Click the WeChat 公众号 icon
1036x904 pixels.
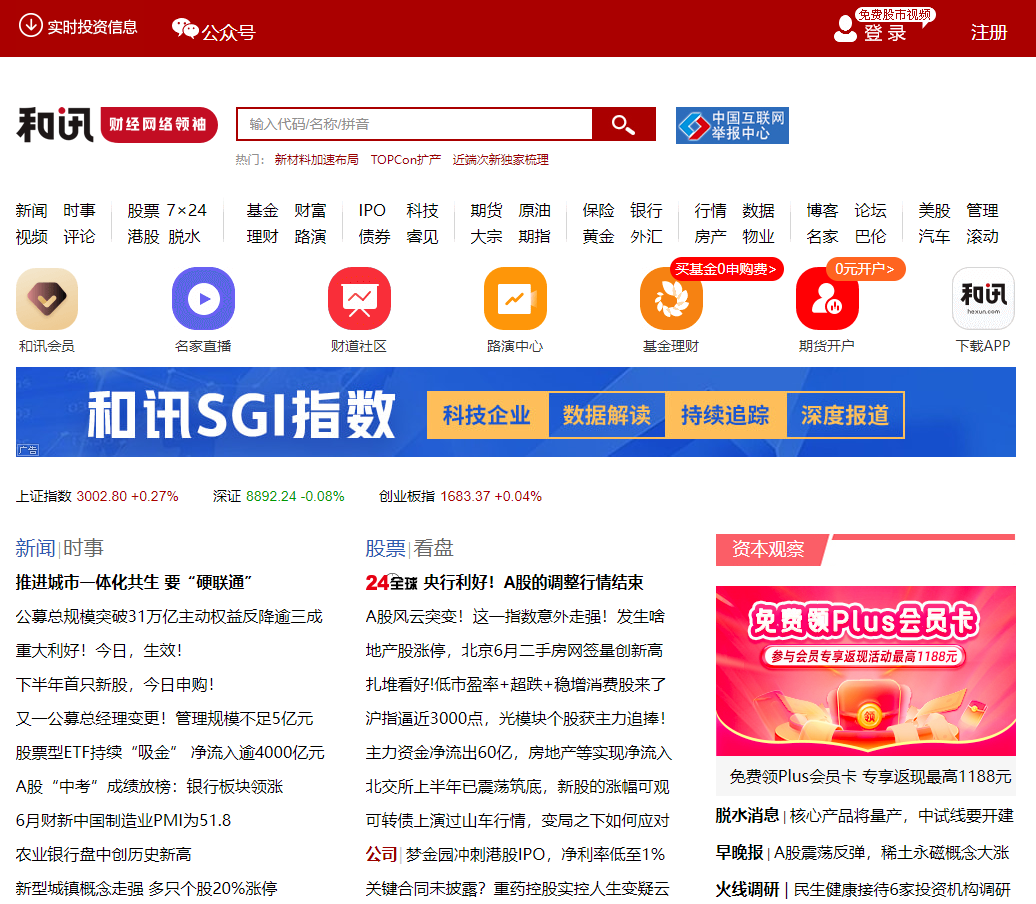pos(185,29)
